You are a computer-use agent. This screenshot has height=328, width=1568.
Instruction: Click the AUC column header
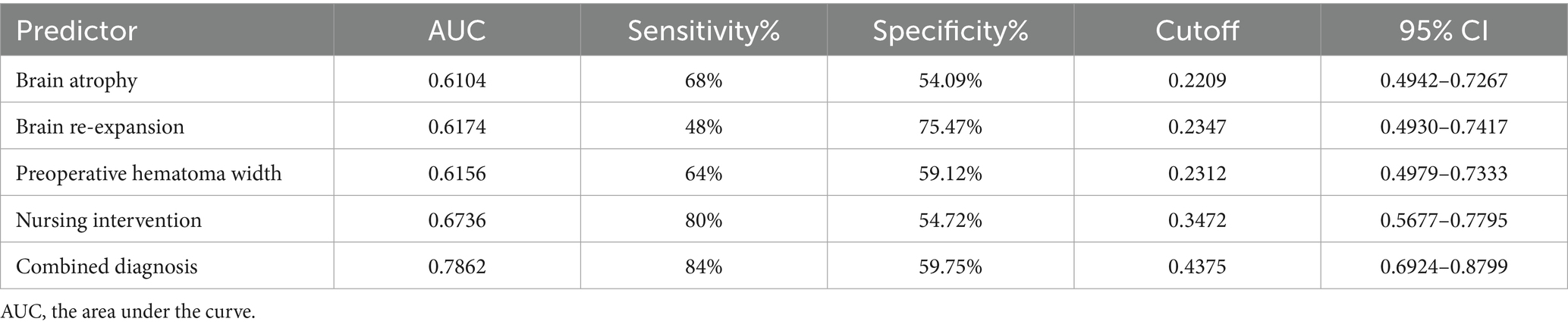[x=457, y=31]
